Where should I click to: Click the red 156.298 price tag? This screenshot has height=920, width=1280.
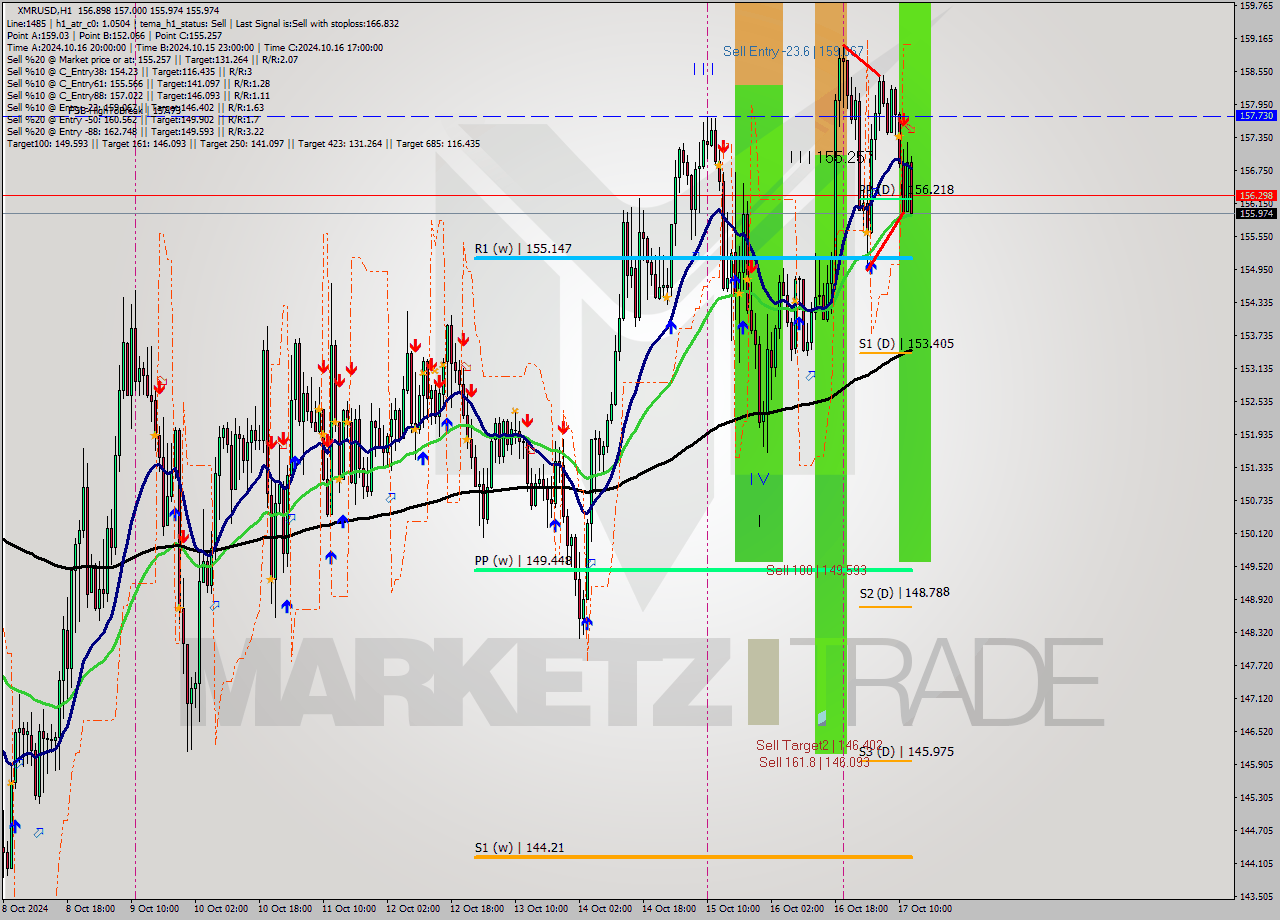pyautogui.click(x=1256, y=196)
